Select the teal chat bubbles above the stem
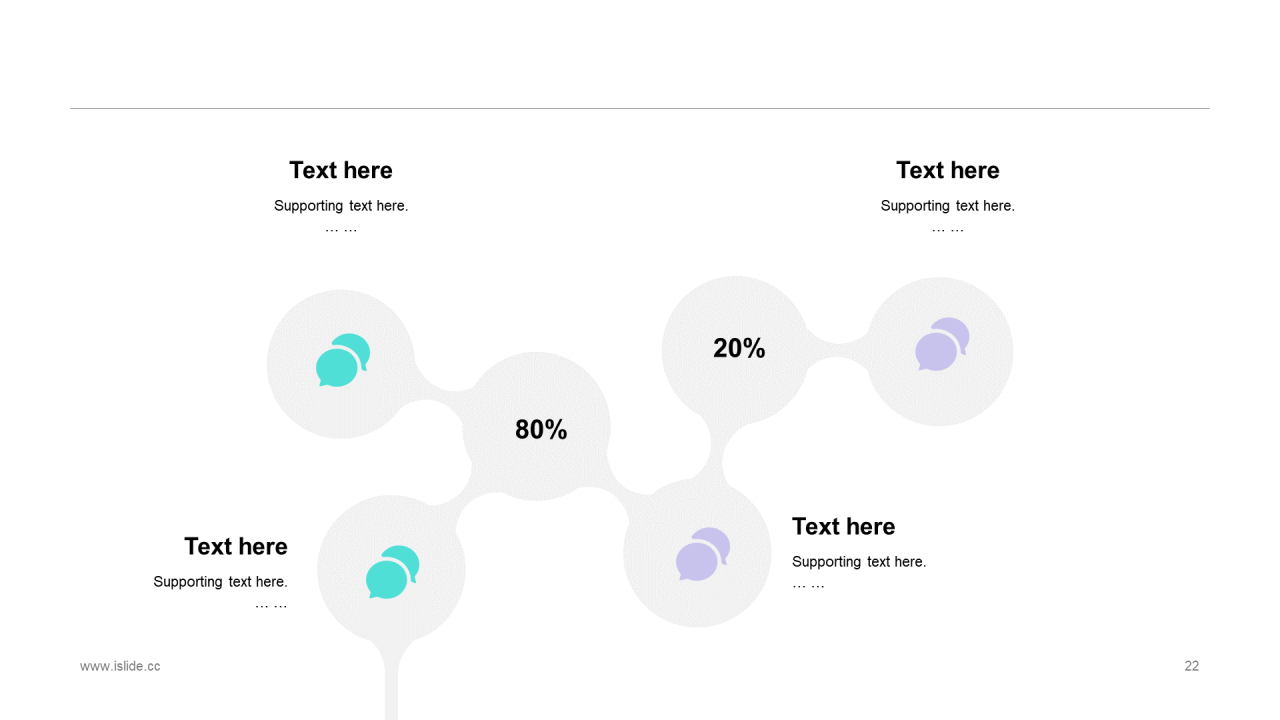 tap(392, 572)
